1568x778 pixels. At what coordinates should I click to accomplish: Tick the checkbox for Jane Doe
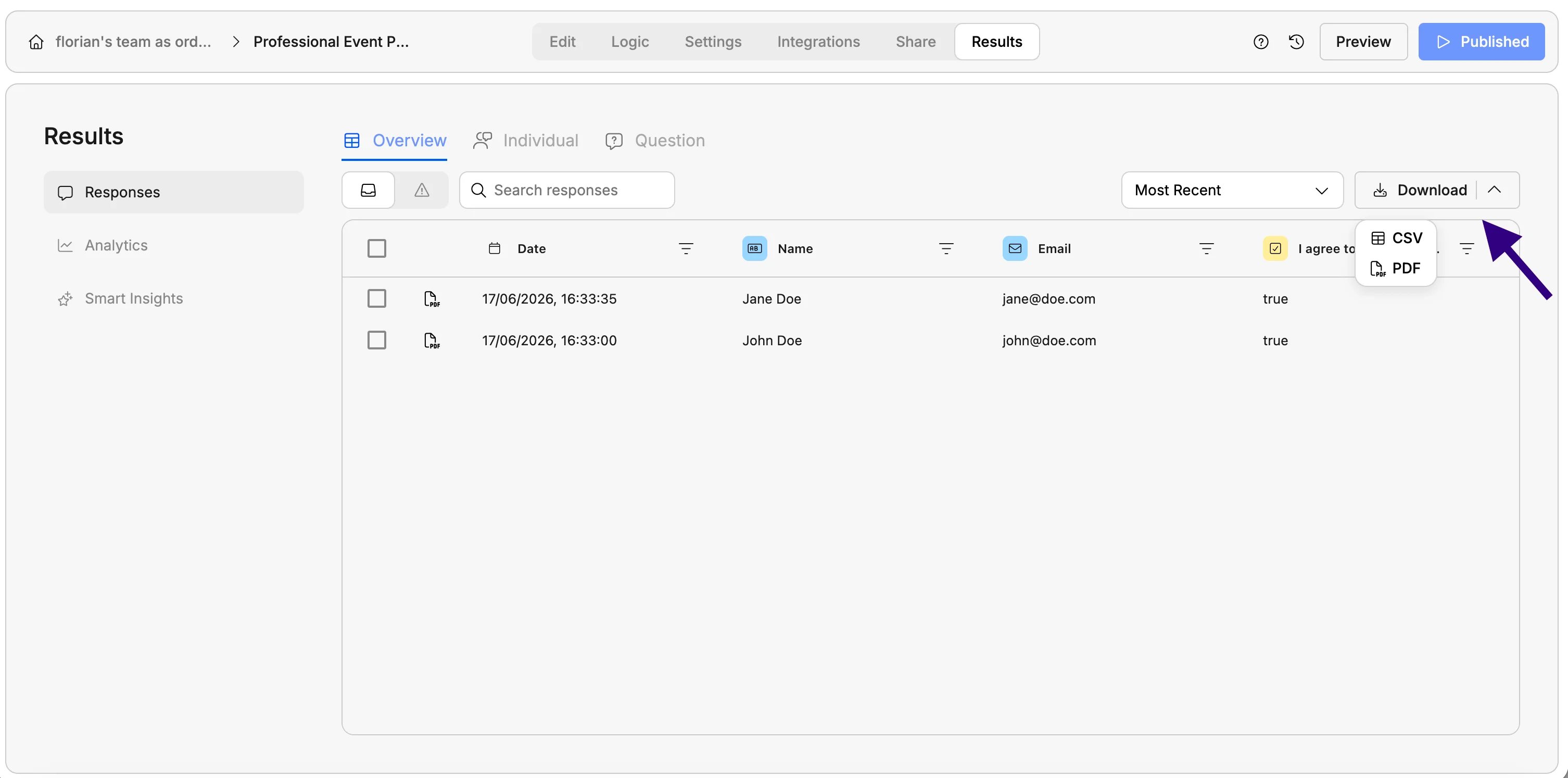tap(377, 299)
